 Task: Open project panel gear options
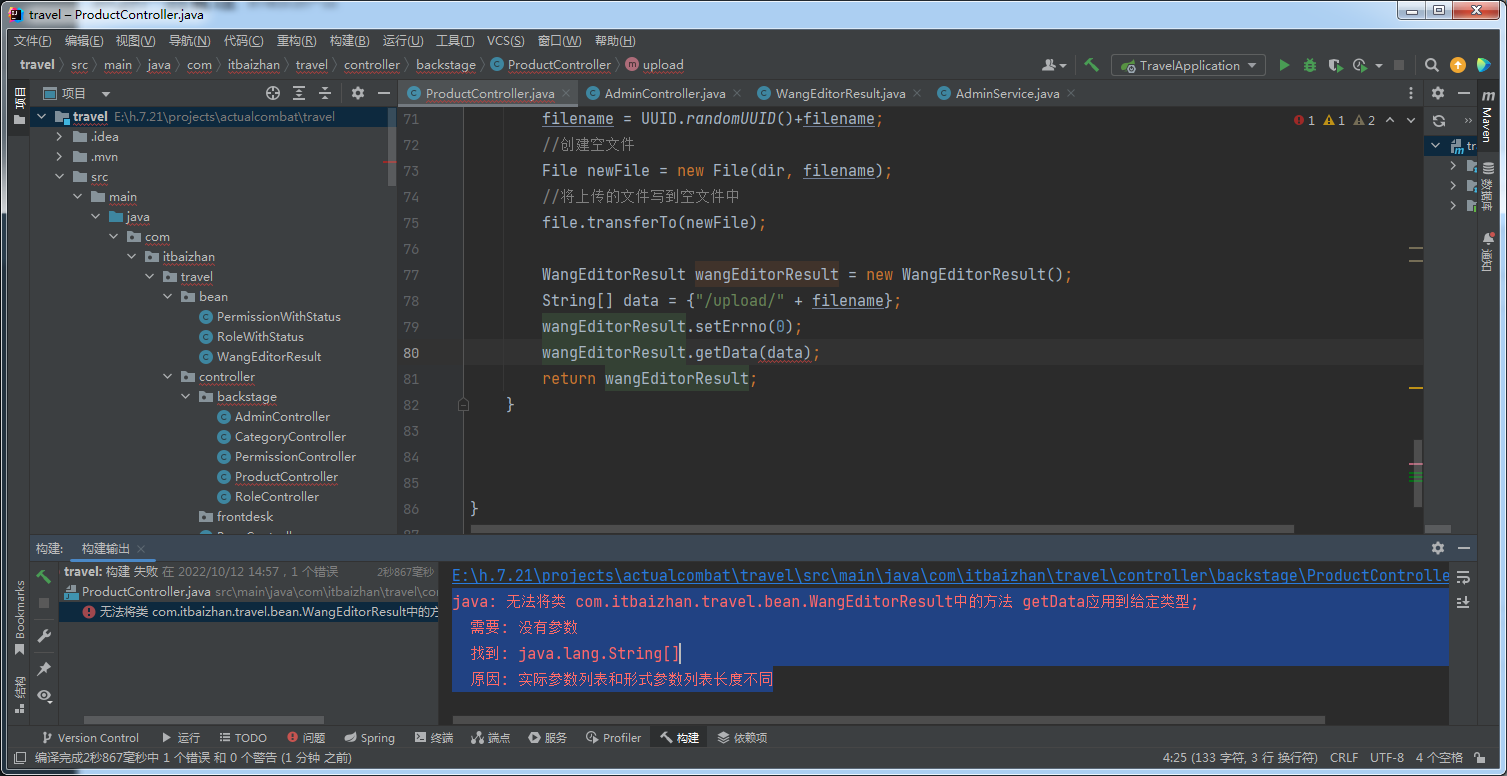pos(358,93)
